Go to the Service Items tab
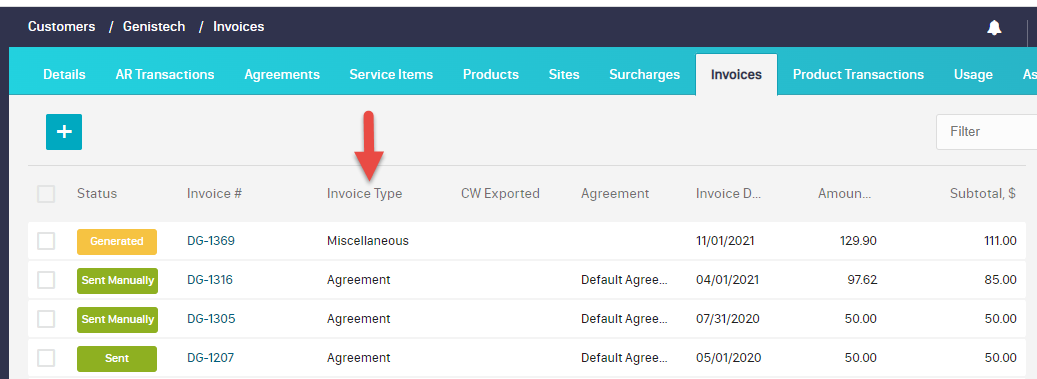 coord(391,74)
